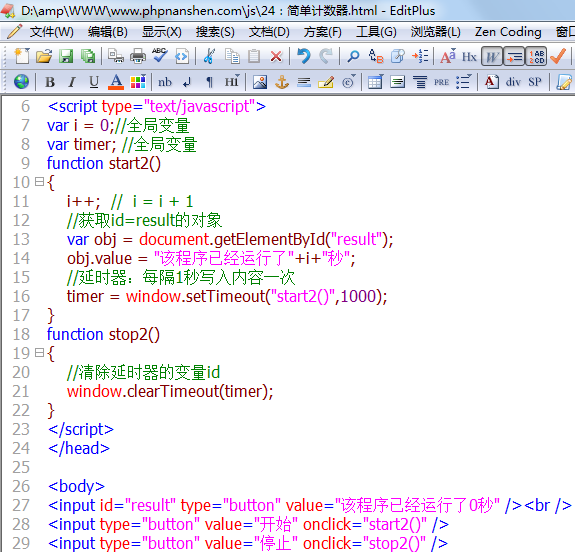The height and width of the screenshot is (552, 575).
Task: Click the form text box icon
Action: pos(398,82)
